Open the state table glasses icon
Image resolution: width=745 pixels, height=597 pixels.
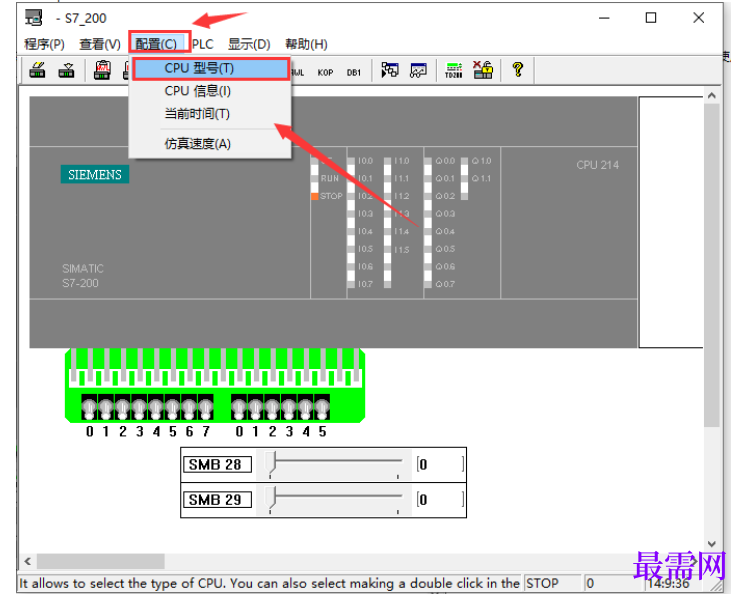click(x=419, y=70)
